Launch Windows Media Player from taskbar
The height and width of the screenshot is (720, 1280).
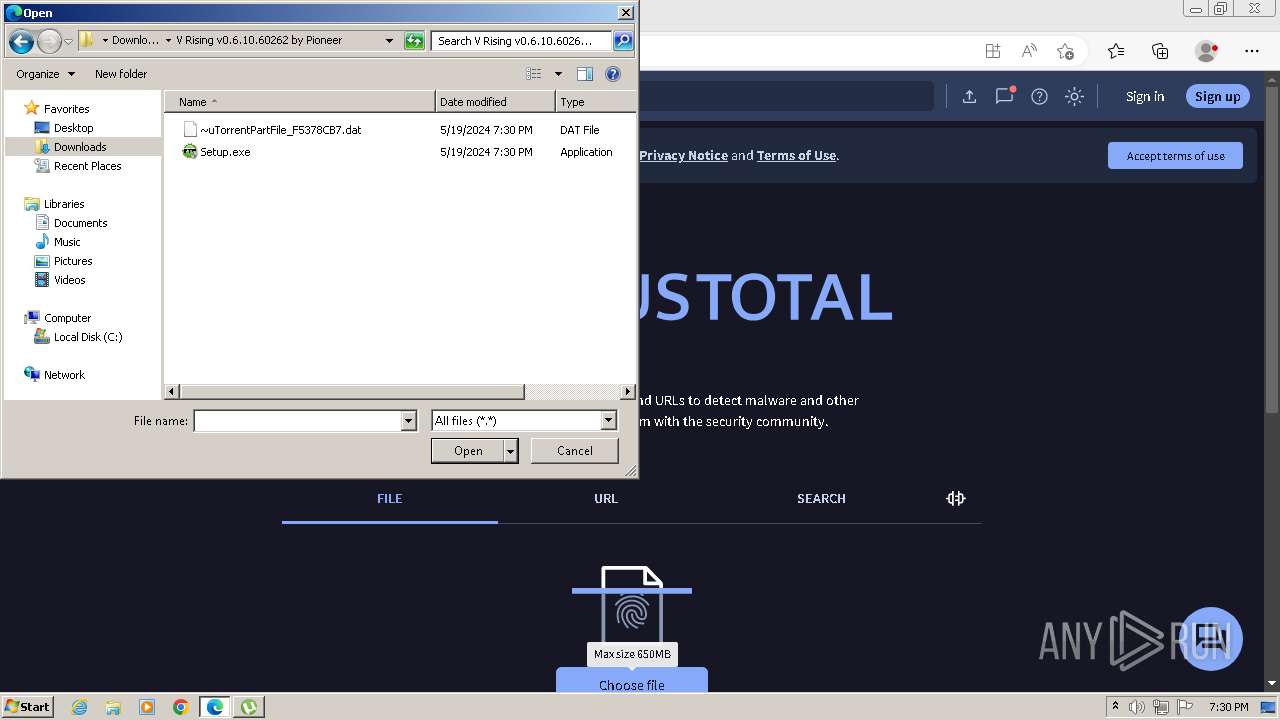click(147, 707)
